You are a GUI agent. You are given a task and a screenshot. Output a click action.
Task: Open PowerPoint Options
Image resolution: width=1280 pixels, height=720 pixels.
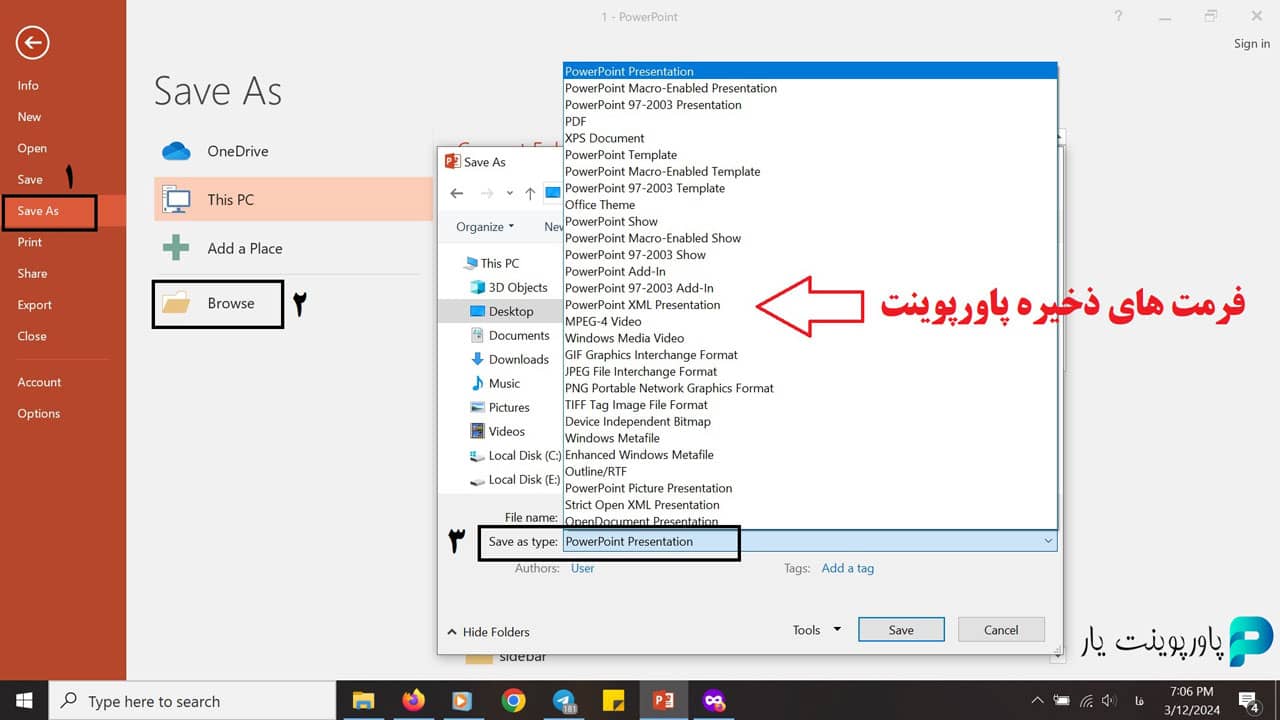point(39,413)
